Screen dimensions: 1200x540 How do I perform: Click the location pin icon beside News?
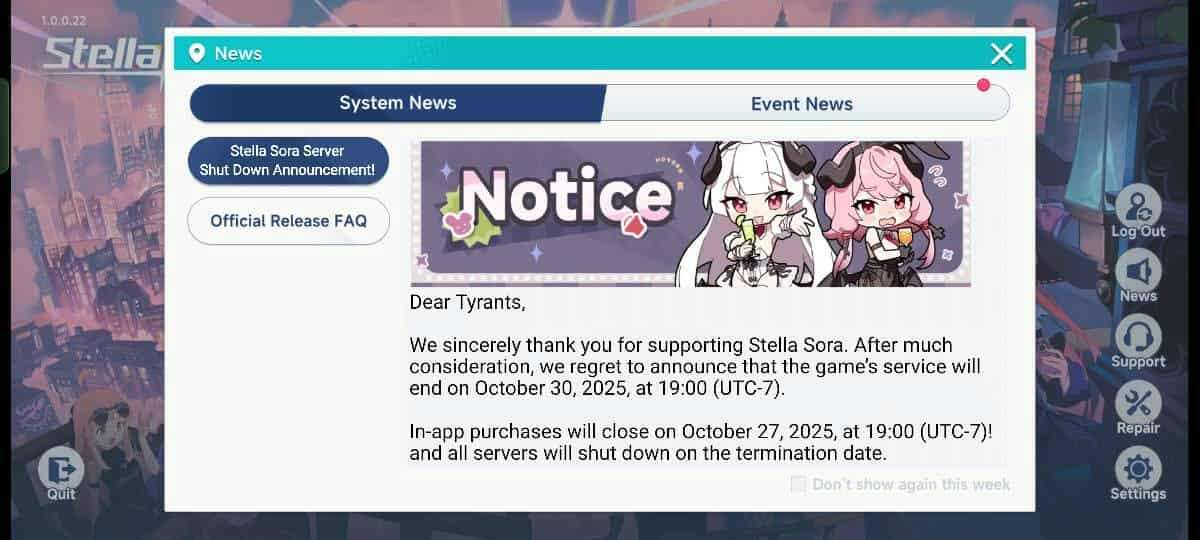[197, 53]
